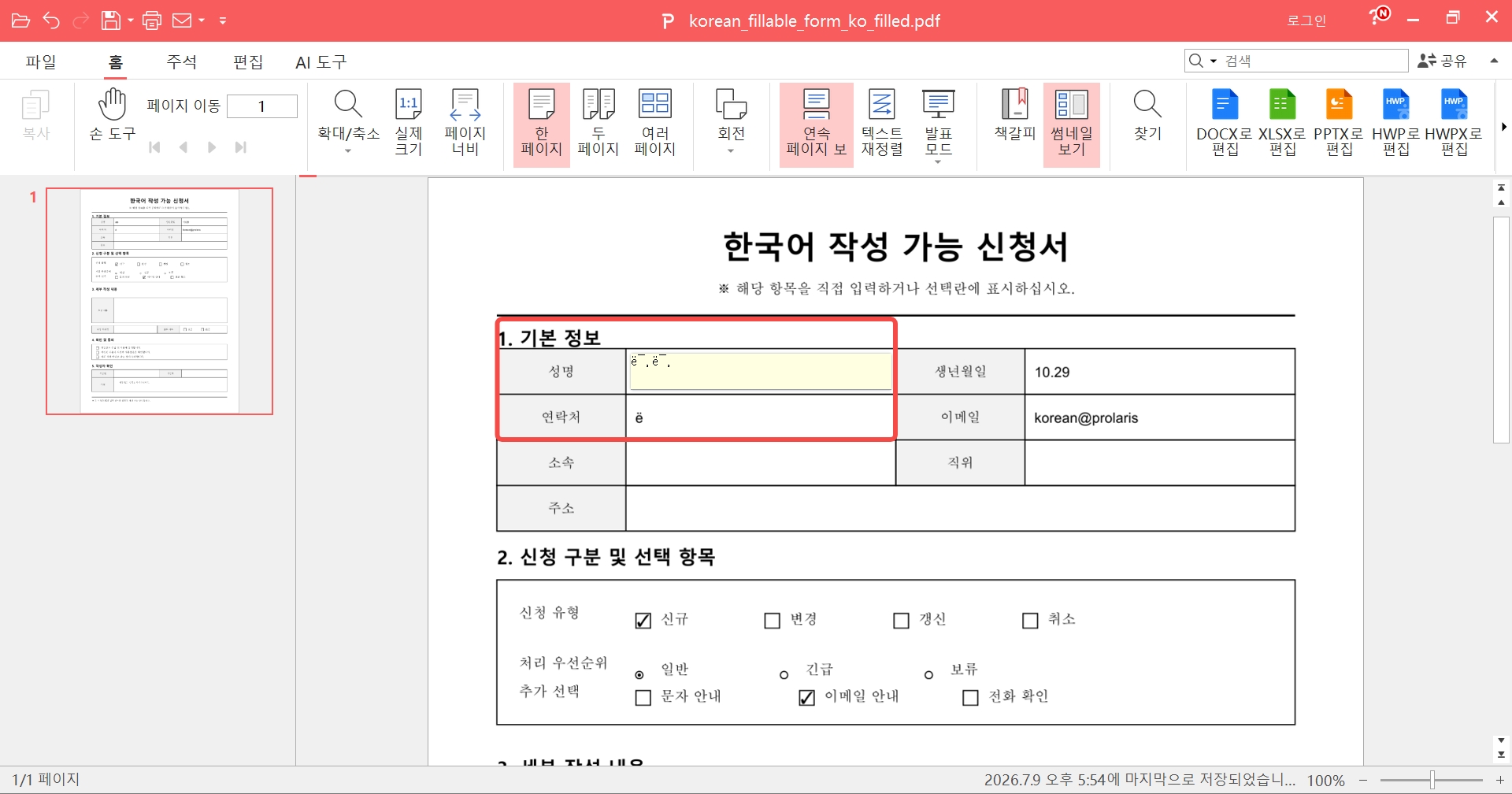Image resolution: width=1512 pixels, height=794 pixels.
Task: Convert with HWP로 편집
Action: click(x=1396, y=122)
